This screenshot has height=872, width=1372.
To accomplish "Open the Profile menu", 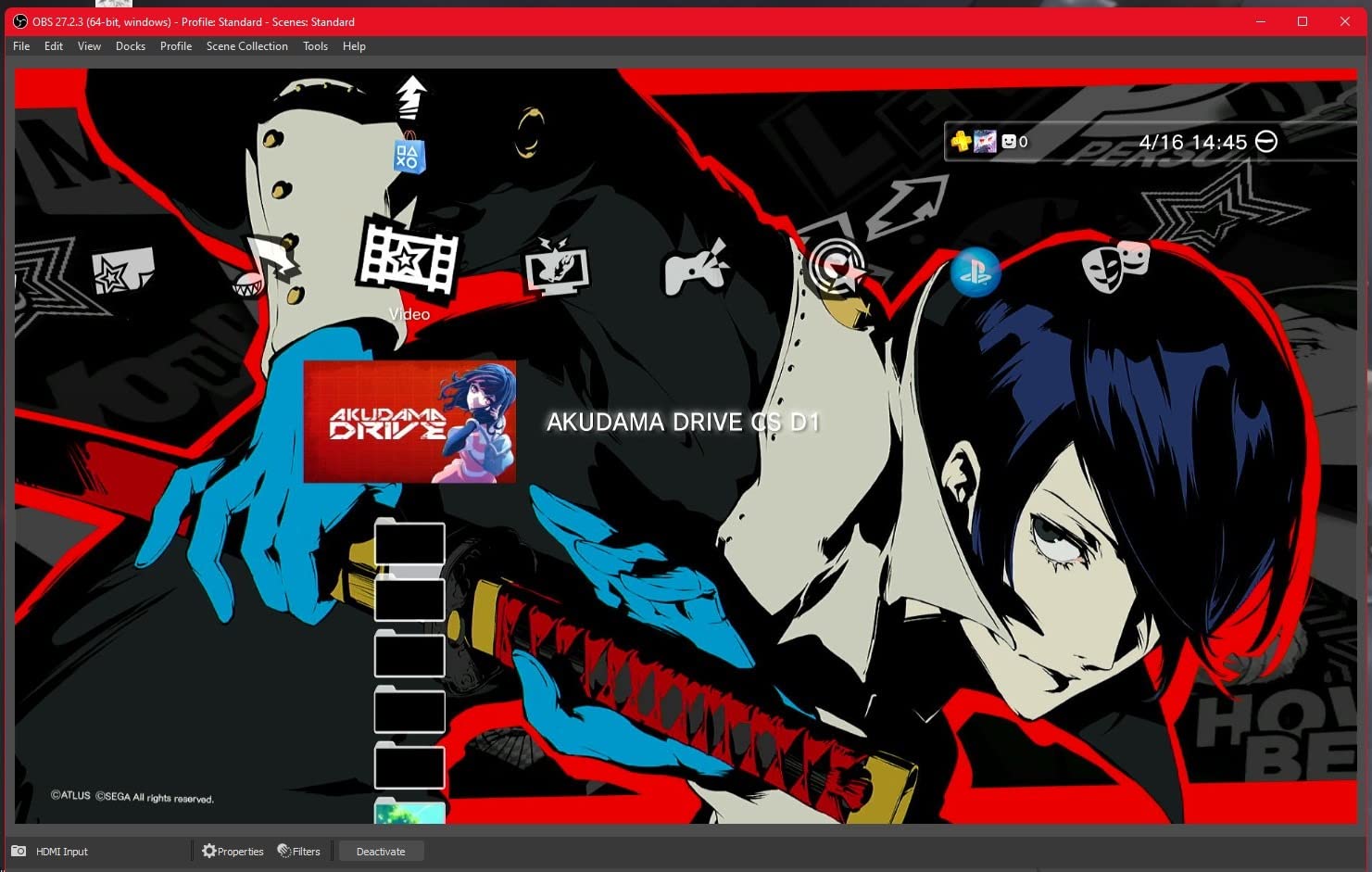I will 176,46.
